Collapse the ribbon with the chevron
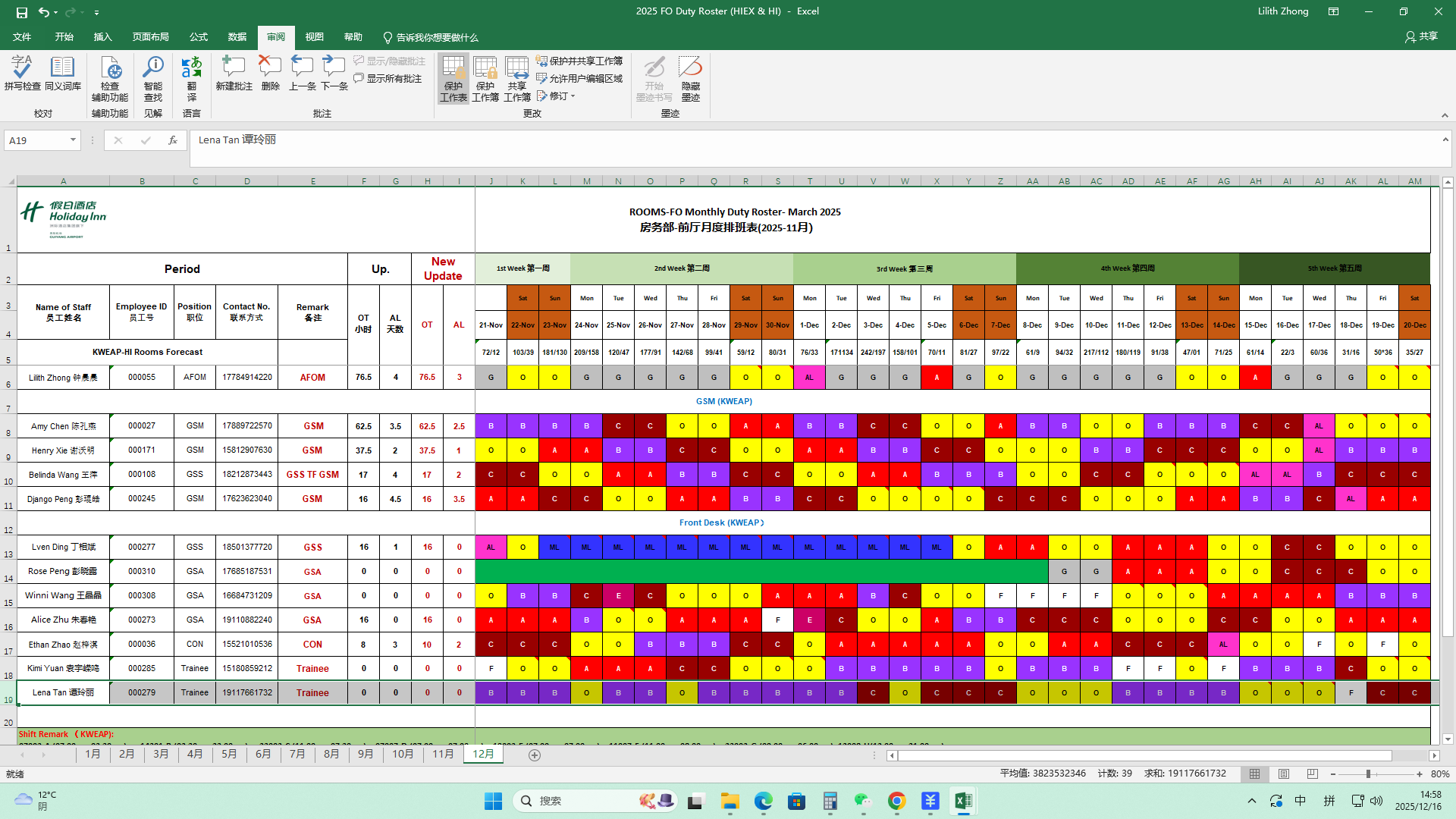1456x819 pixels. click(x=1445, y=115)
